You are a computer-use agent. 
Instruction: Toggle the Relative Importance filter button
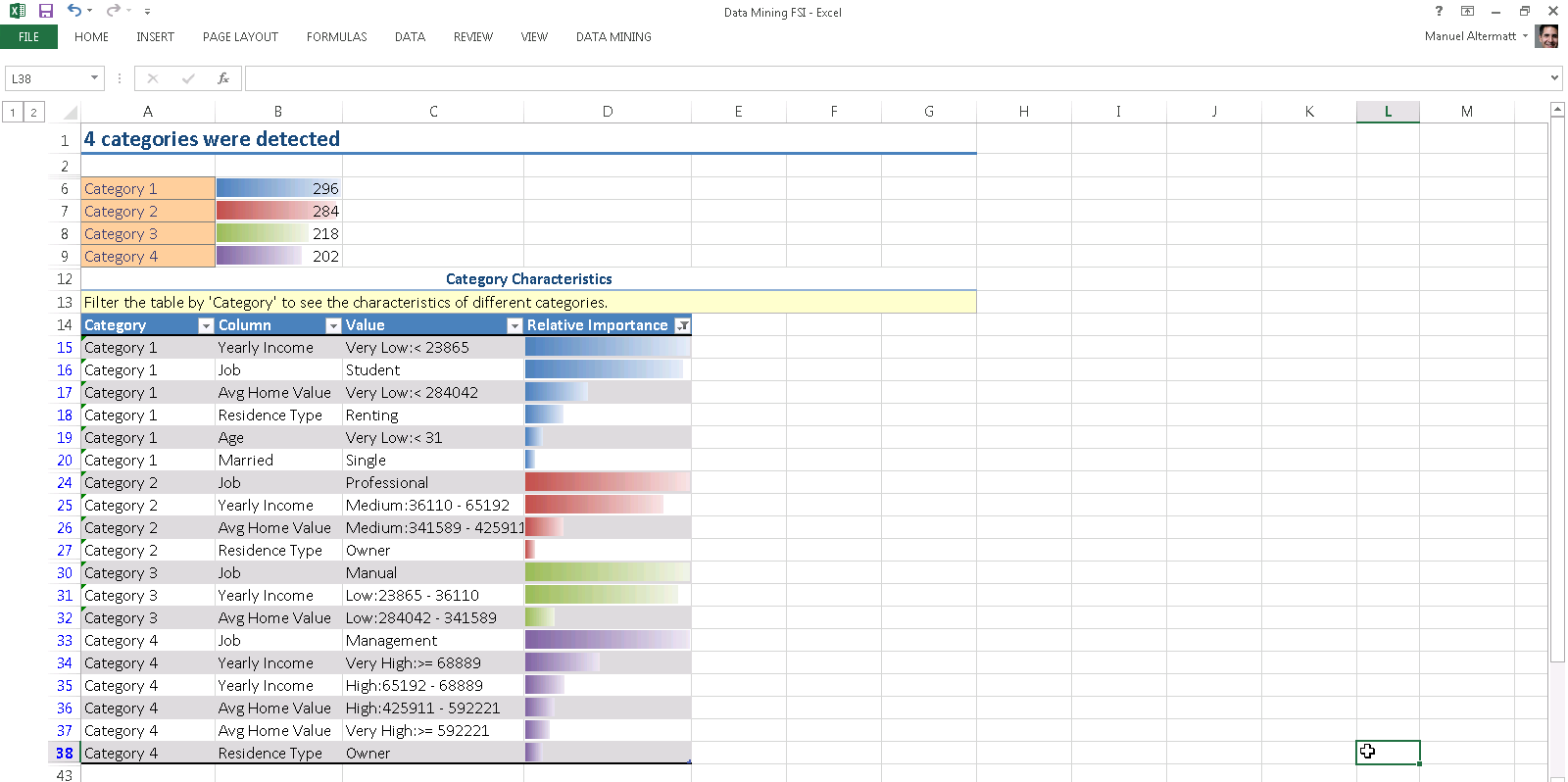pos(682,325)
